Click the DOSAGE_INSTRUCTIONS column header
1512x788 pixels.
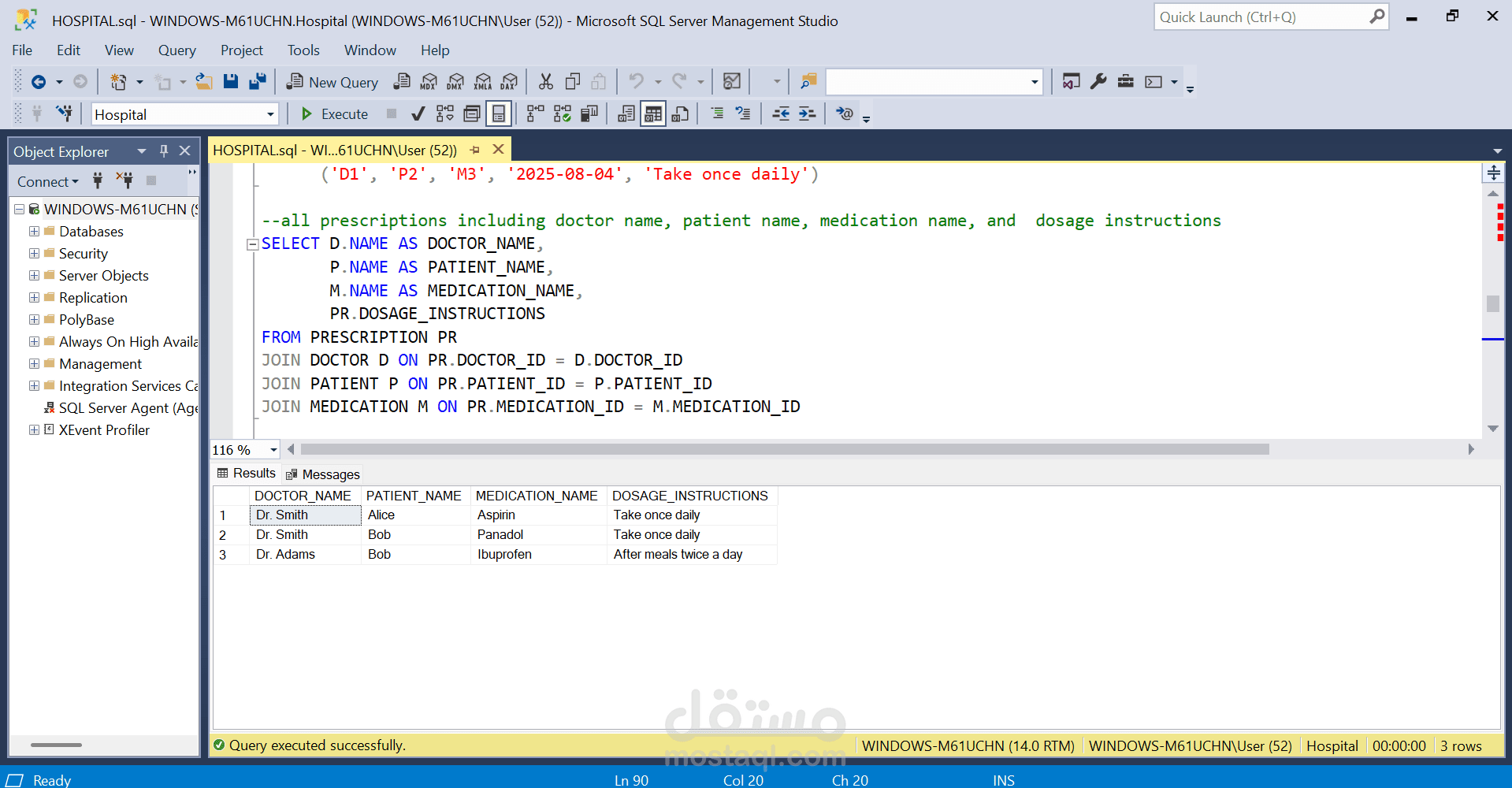690,496
